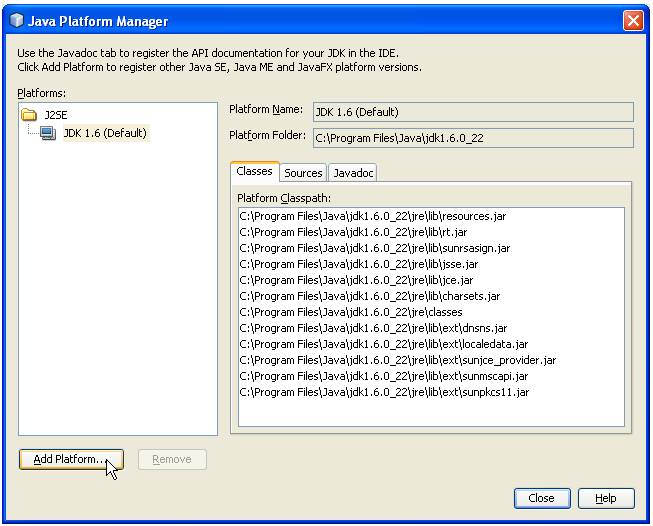The width and height of the screenshot is (653, 526).
Task: Select the localedata.jar classpath entry
Action: pos(384,344)
